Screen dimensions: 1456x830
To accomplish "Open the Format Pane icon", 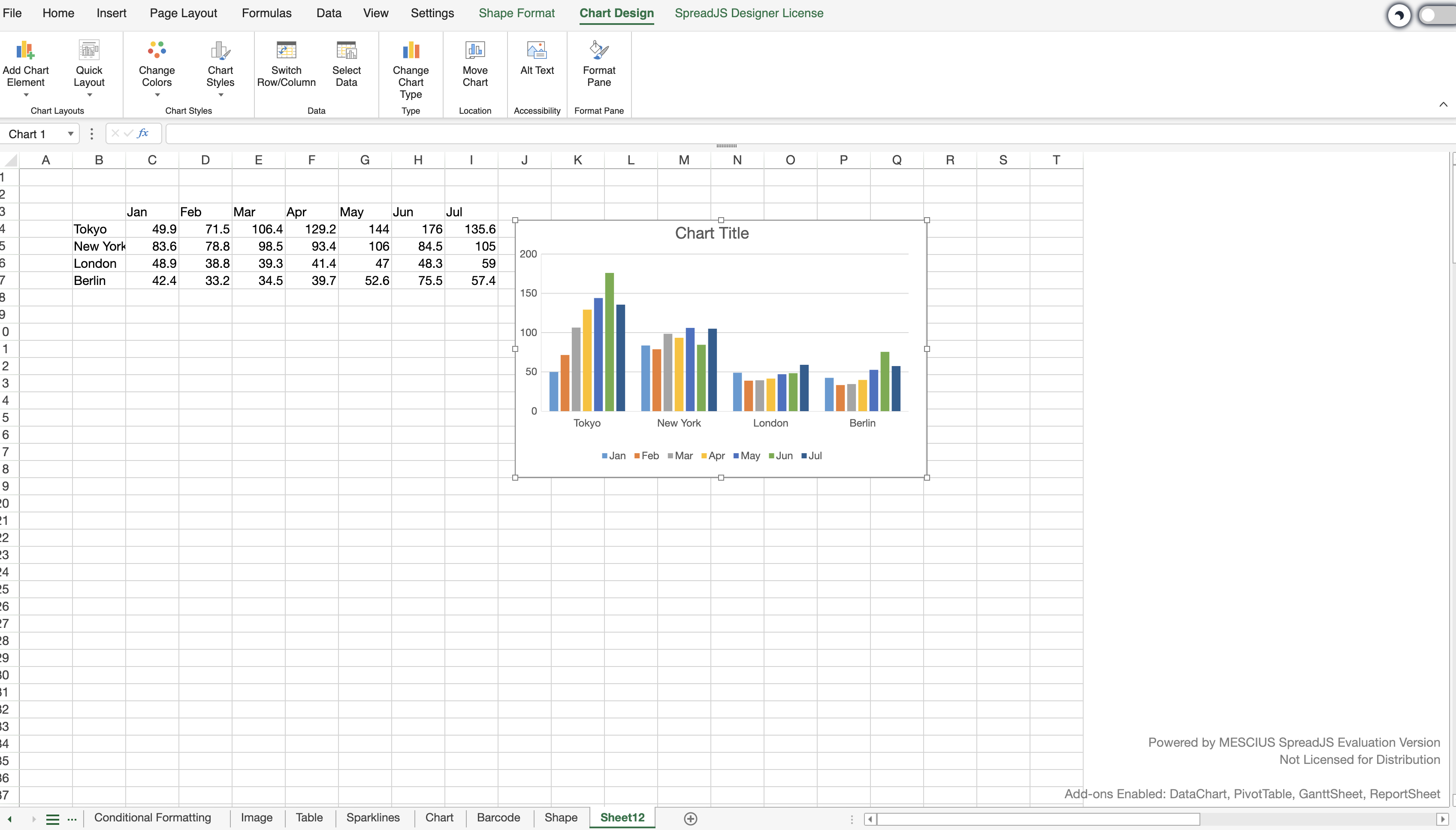I will click(x=599, y=51).
